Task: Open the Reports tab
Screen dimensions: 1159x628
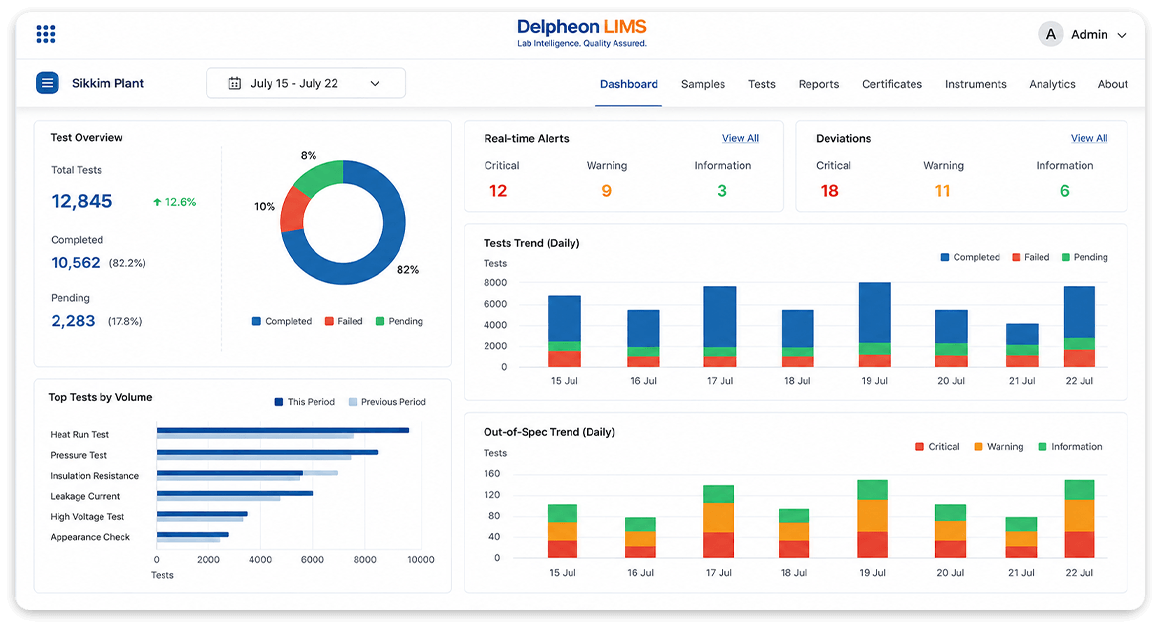Action: 818,84
